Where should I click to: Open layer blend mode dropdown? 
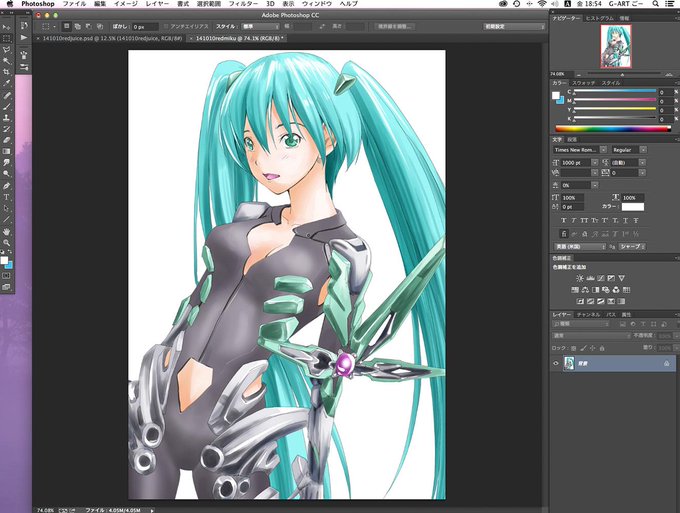(x=591, y=336)
